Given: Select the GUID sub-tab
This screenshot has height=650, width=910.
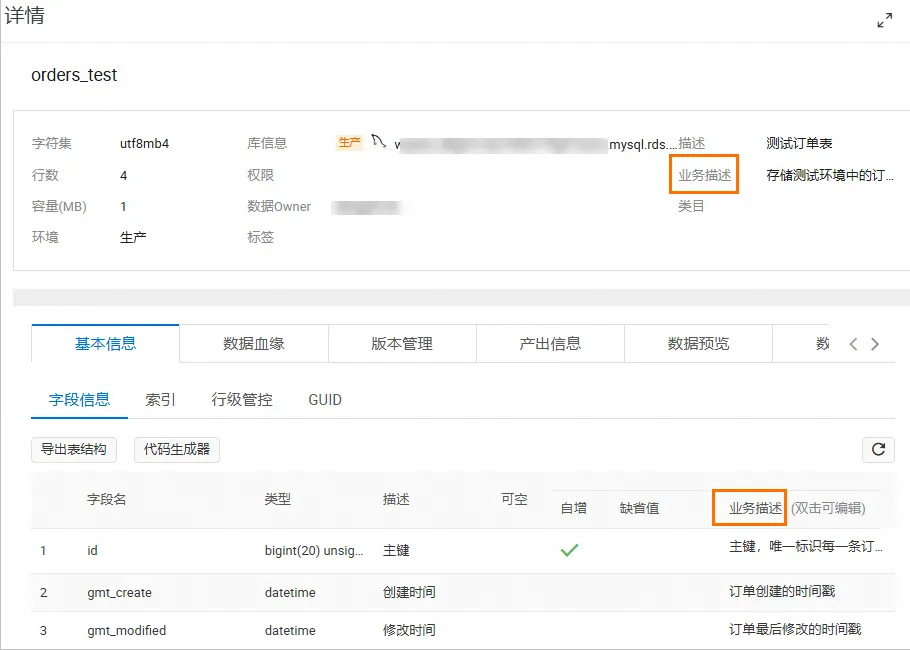Looking at the screenshot, I should [x=325, y=400].
